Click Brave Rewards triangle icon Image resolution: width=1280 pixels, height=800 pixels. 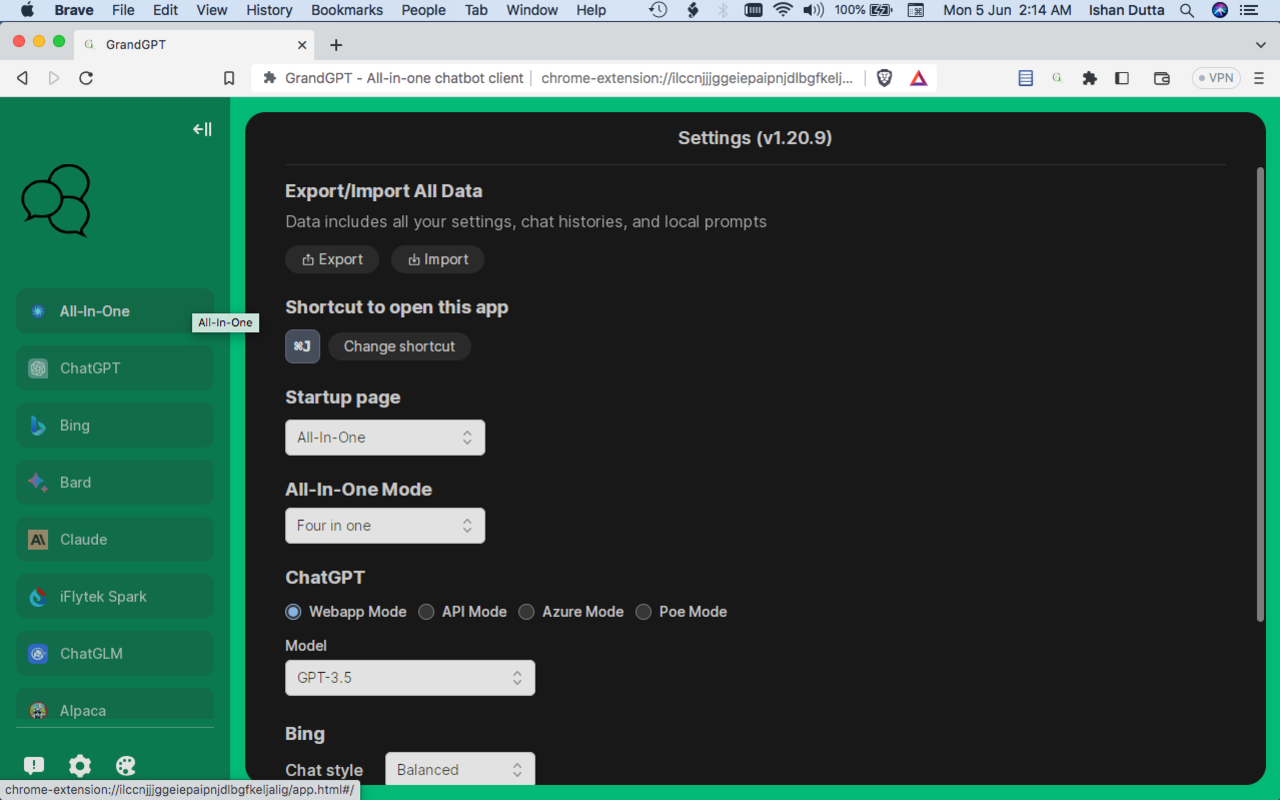[x=918, y=78]
